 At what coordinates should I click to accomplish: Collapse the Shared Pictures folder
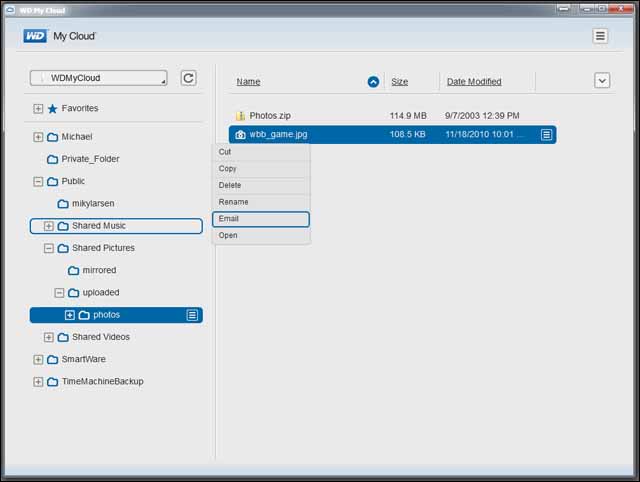(49, 248)
